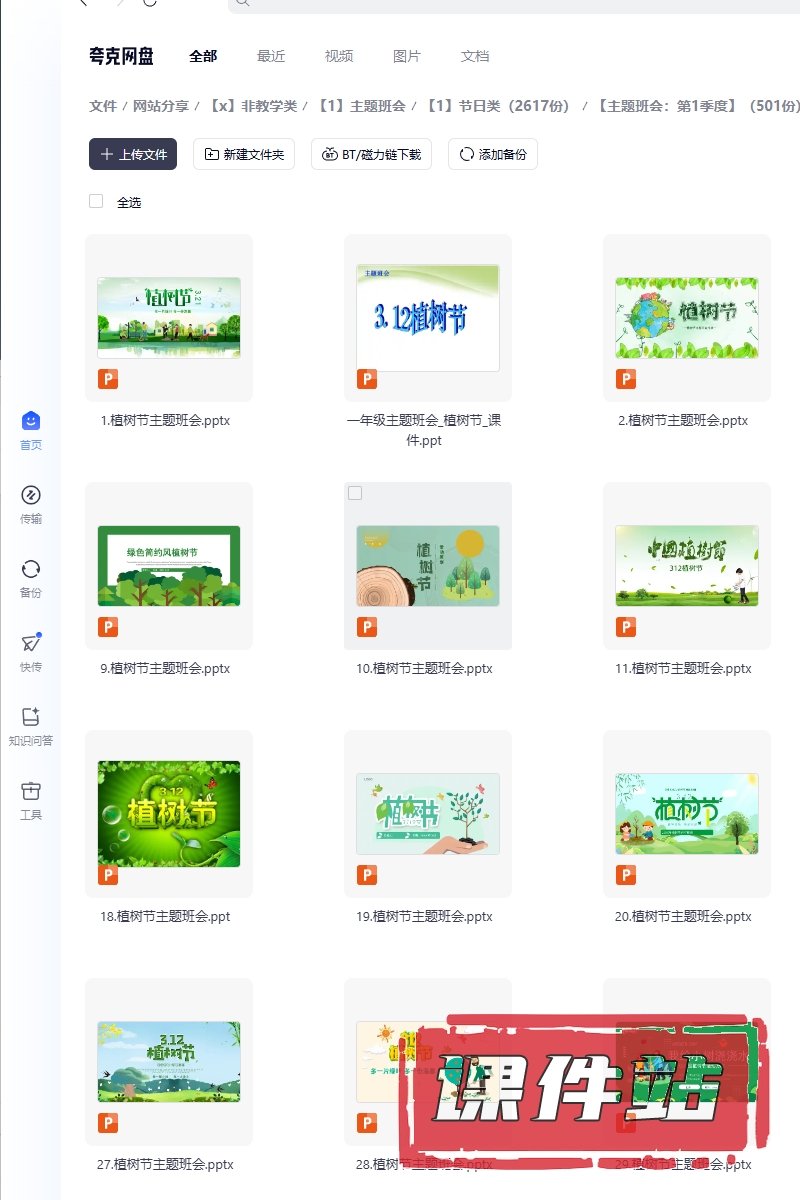Toggle the 全选 select-all checkbox
This screenshot has width=800, height=1200.
coord(96,201)
